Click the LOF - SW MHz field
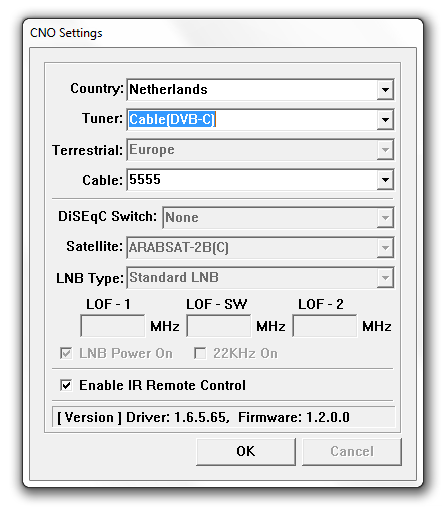The height and width of the screenshot is (515, 448). point(218,326)
